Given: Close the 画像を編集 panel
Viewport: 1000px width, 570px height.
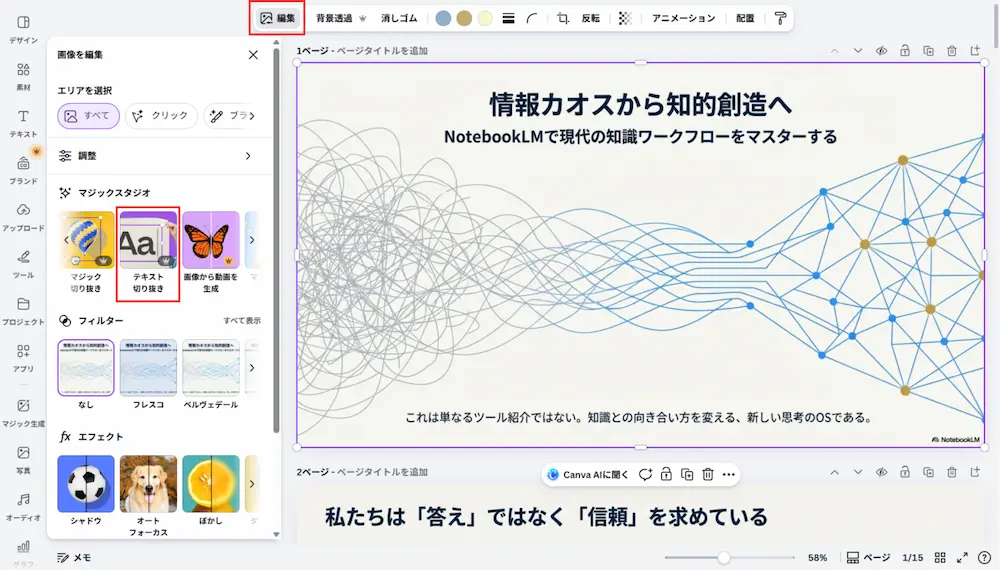Looking at the screenshot, I should (x=253, y=55).
